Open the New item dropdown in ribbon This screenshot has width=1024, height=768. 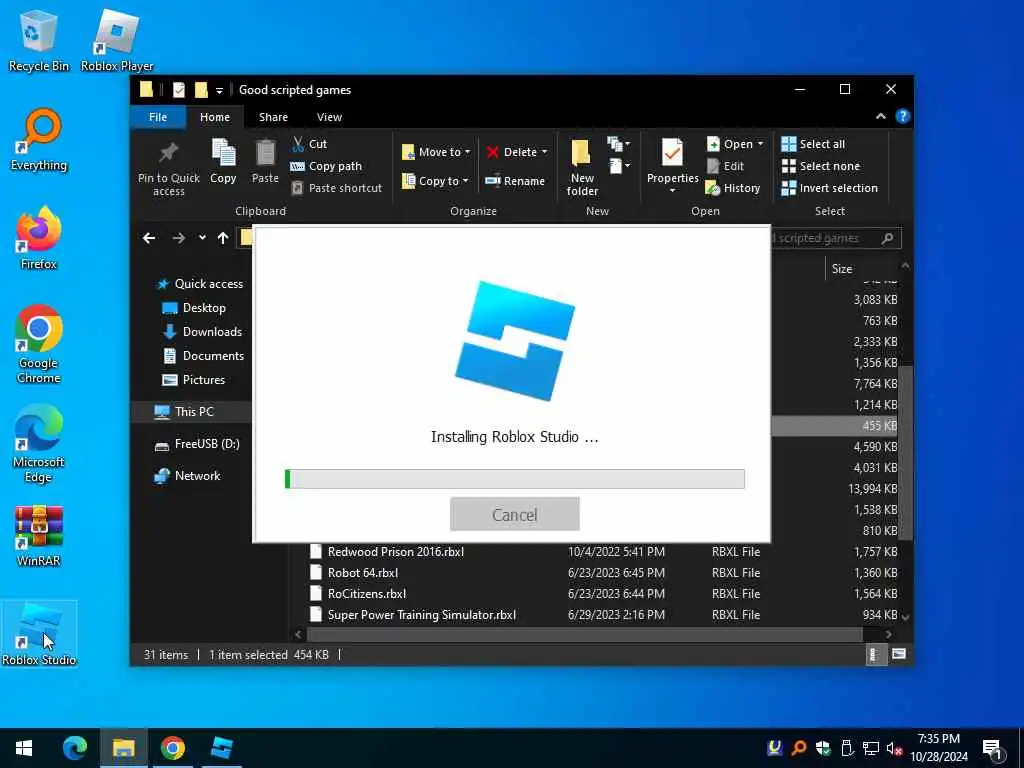coord(618,143)
